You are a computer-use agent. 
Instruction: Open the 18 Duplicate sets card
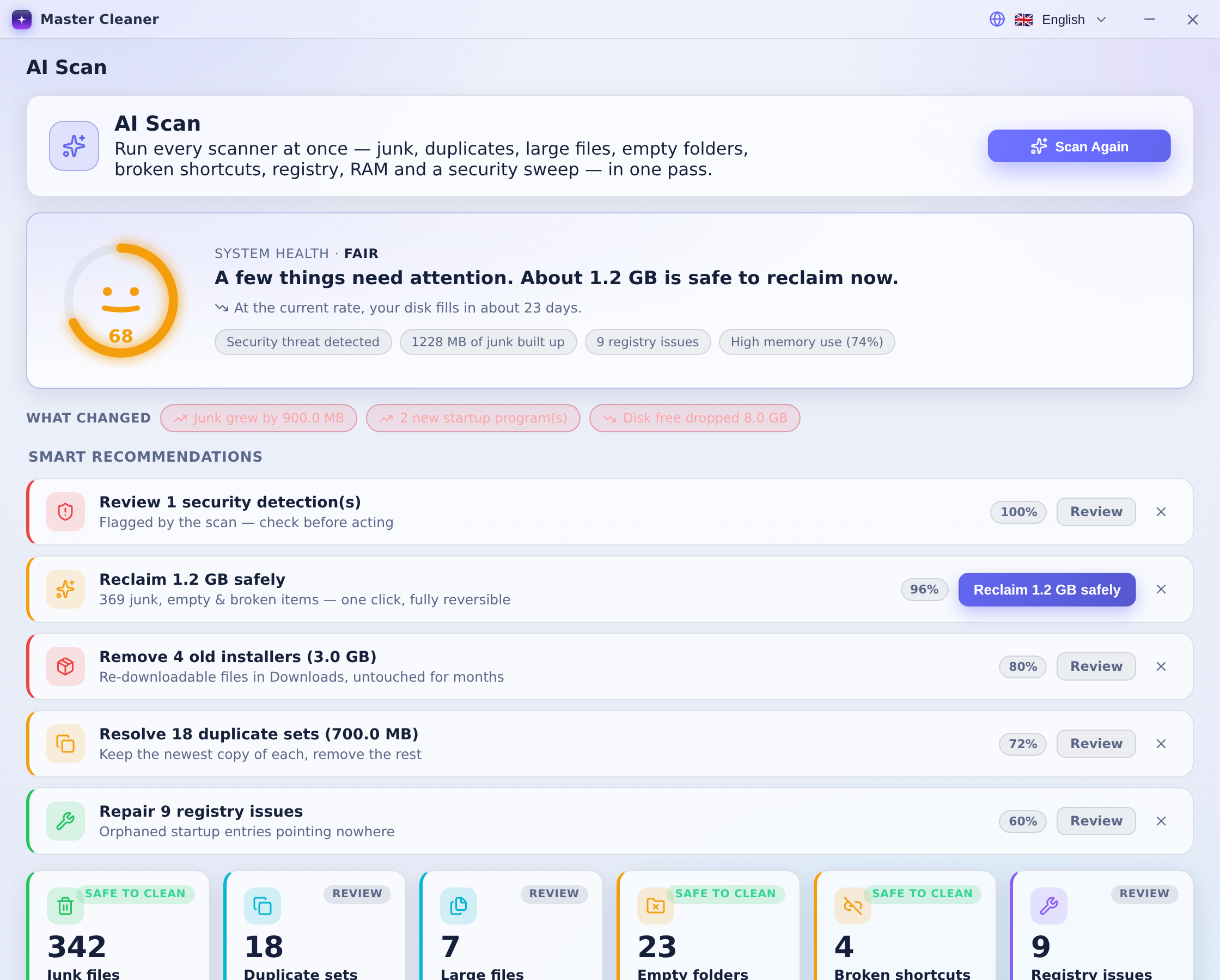click(x=315, y=926)
